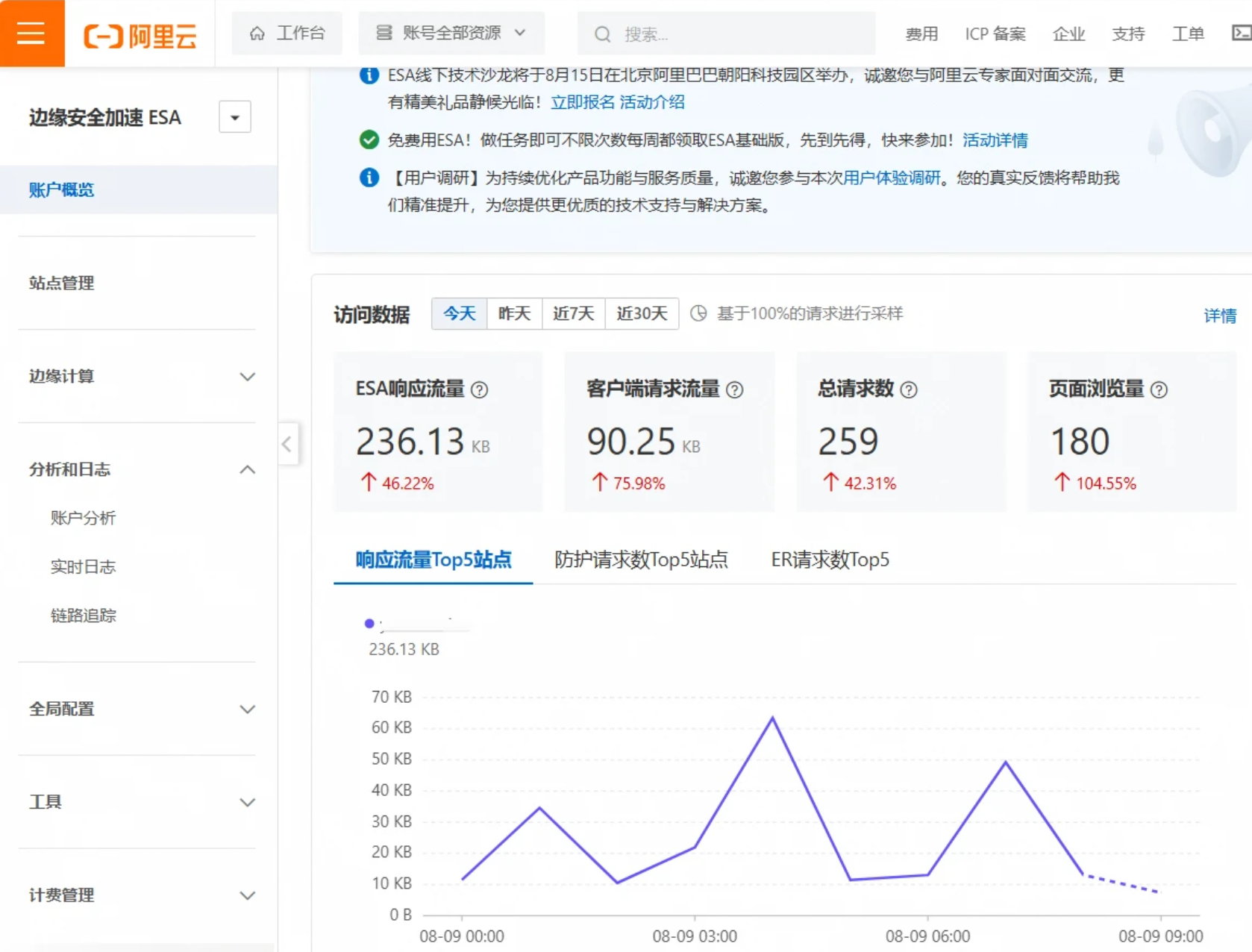Open the 工单 top menu
Viewport: 1252px width, 952px height.
tap(1188, 34)
